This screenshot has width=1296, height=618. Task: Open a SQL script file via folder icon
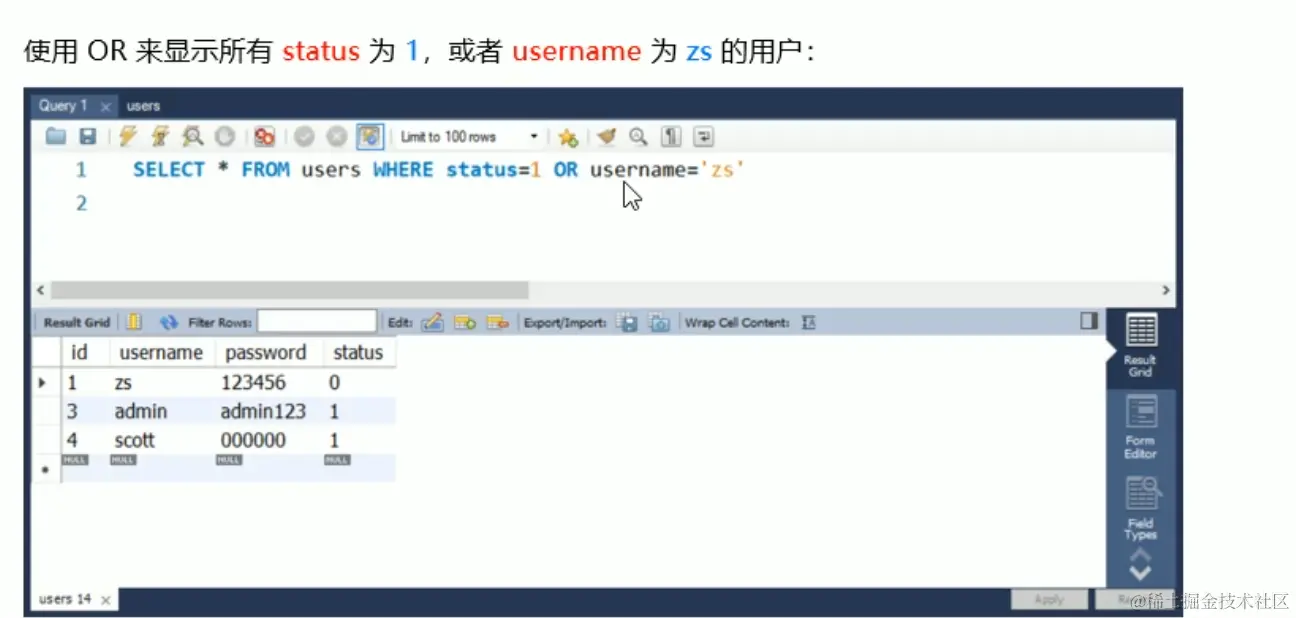(x=56, y=137)
